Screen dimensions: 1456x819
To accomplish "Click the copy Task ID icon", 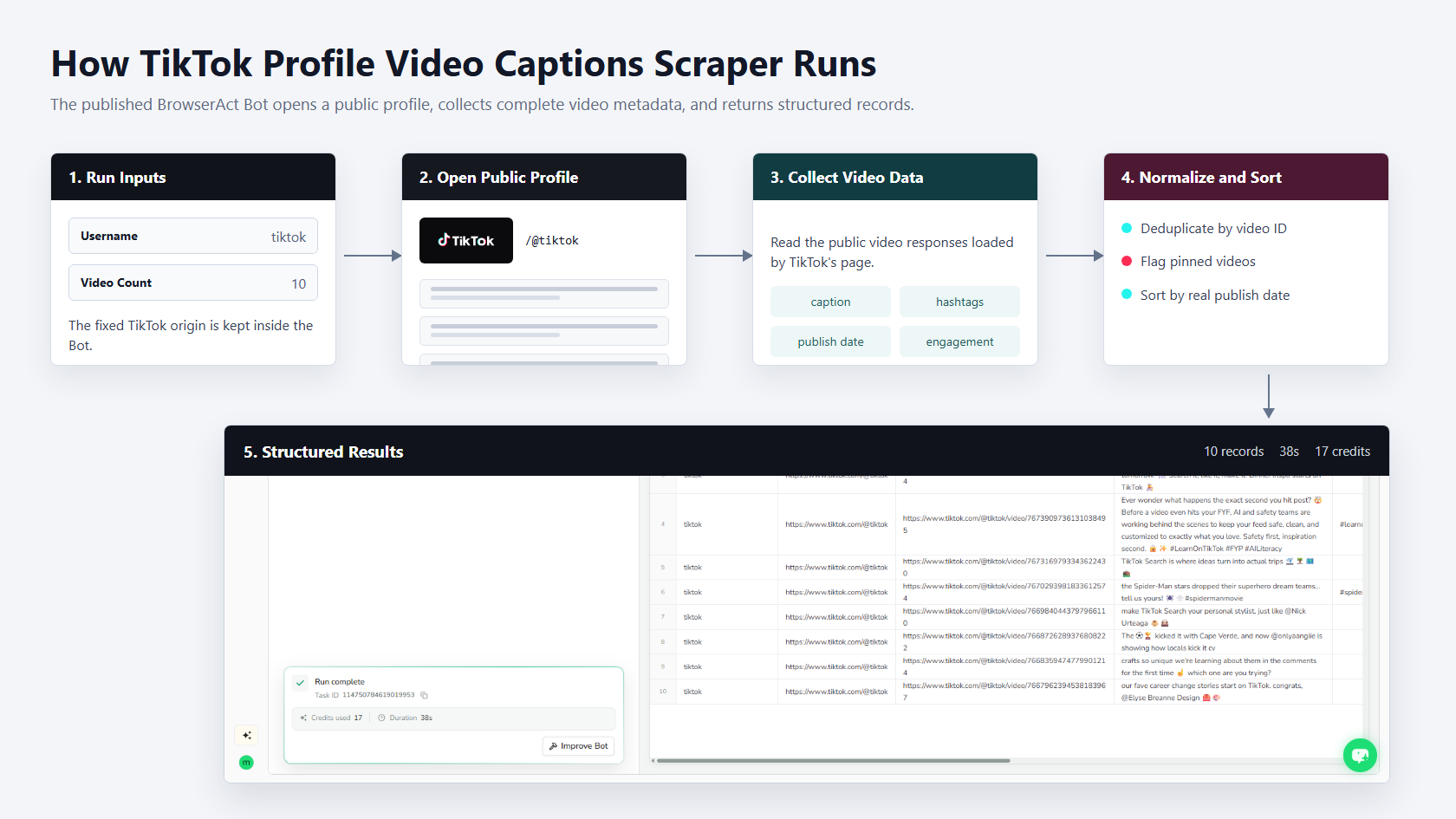I will (424, 695).
